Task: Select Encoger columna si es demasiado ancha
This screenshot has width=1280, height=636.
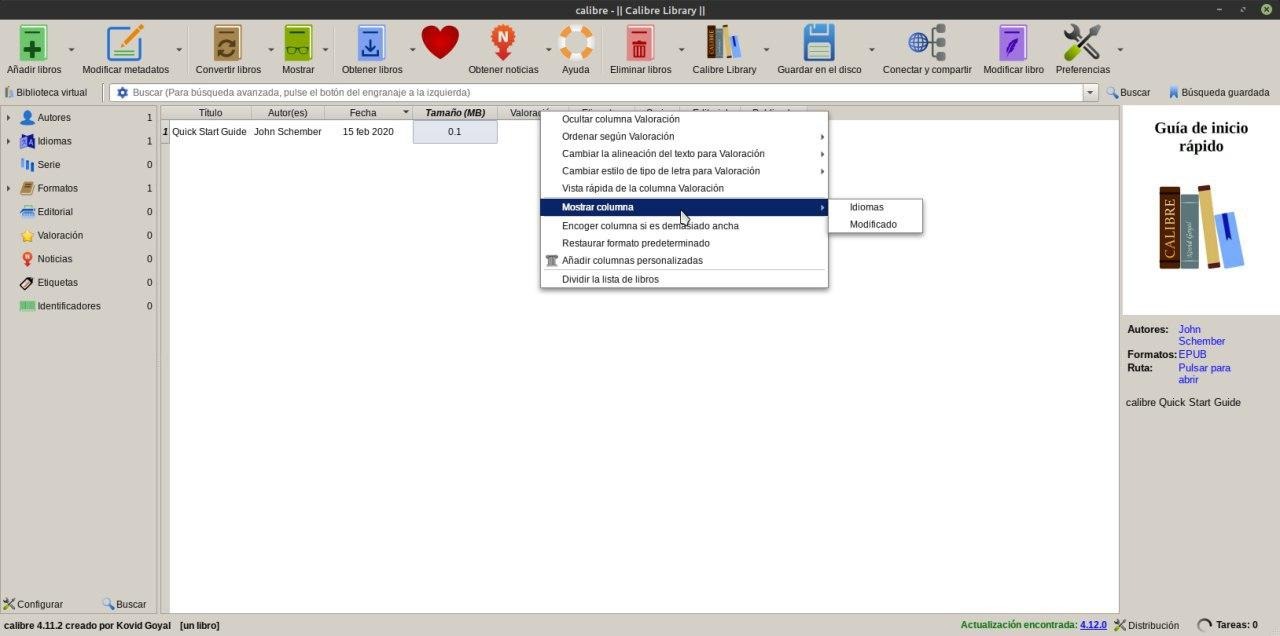Action: pos(684,225)
